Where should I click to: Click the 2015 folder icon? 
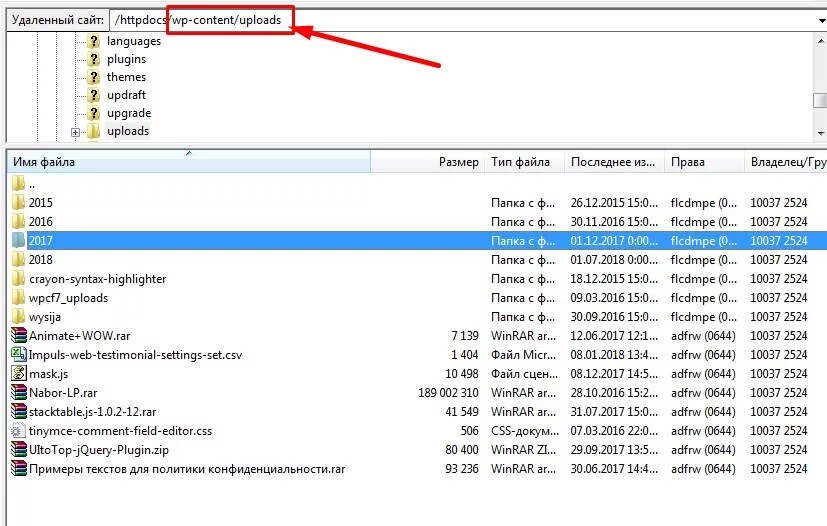click(18, 203)
